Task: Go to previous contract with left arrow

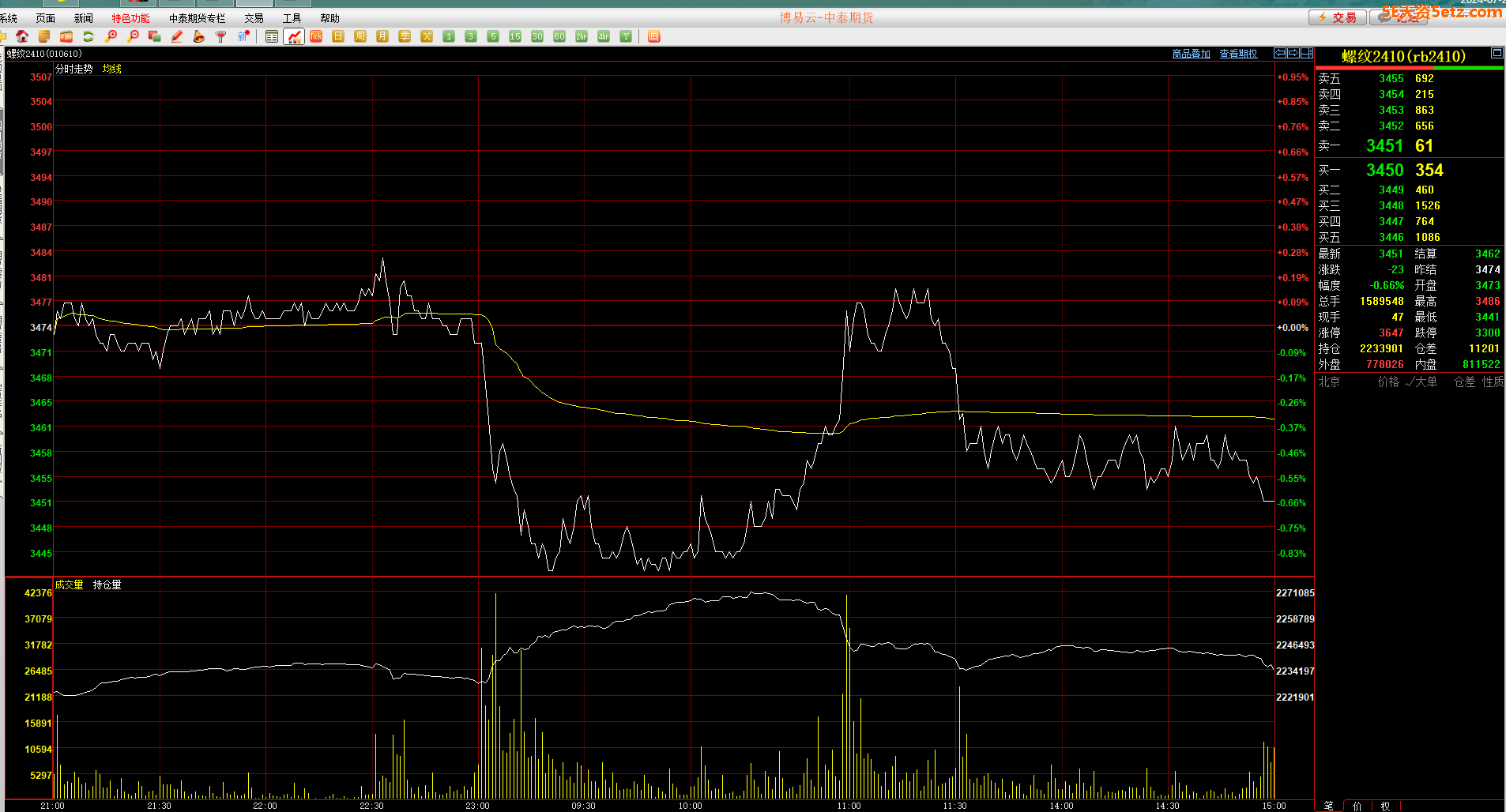Action: (x=1280, y=53)
